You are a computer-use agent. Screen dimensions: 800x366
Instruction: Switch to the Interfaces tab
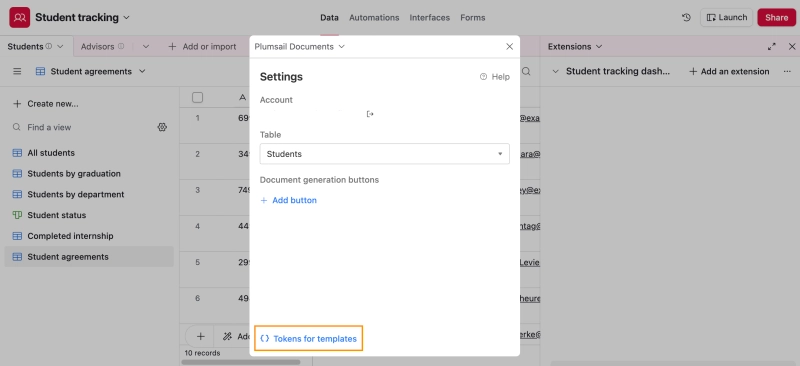coord(430,17)
